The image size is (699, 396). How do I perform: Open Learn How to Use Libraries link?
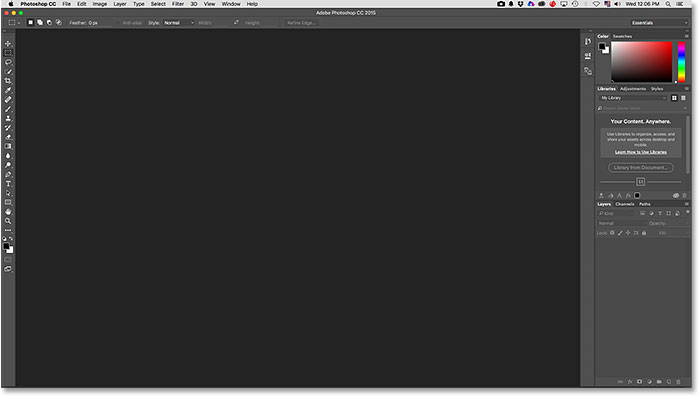point(641,152)
